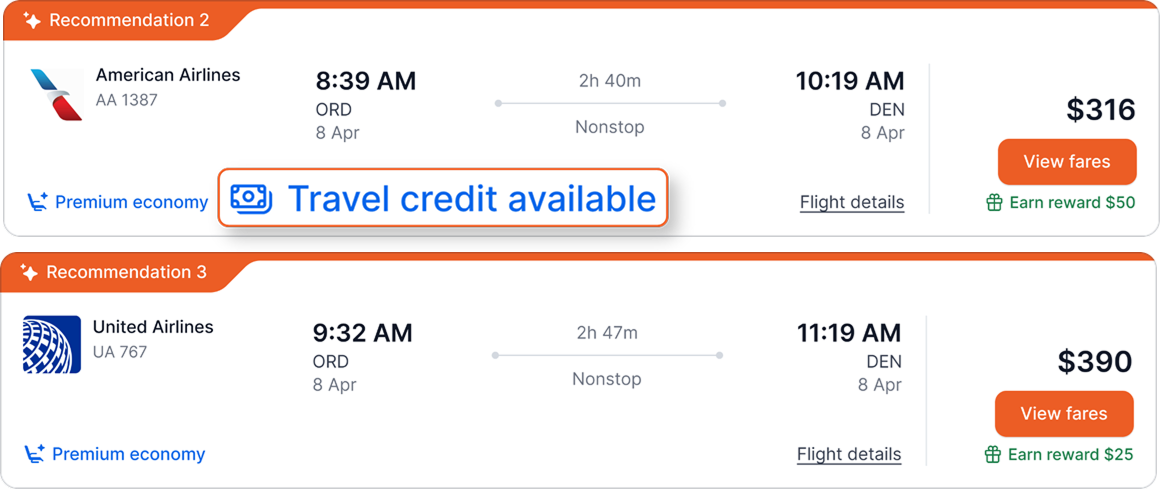Select the Recommendation 2 tab label
Viewport: 1160px width, 489px height.
[x=129, y=21]
